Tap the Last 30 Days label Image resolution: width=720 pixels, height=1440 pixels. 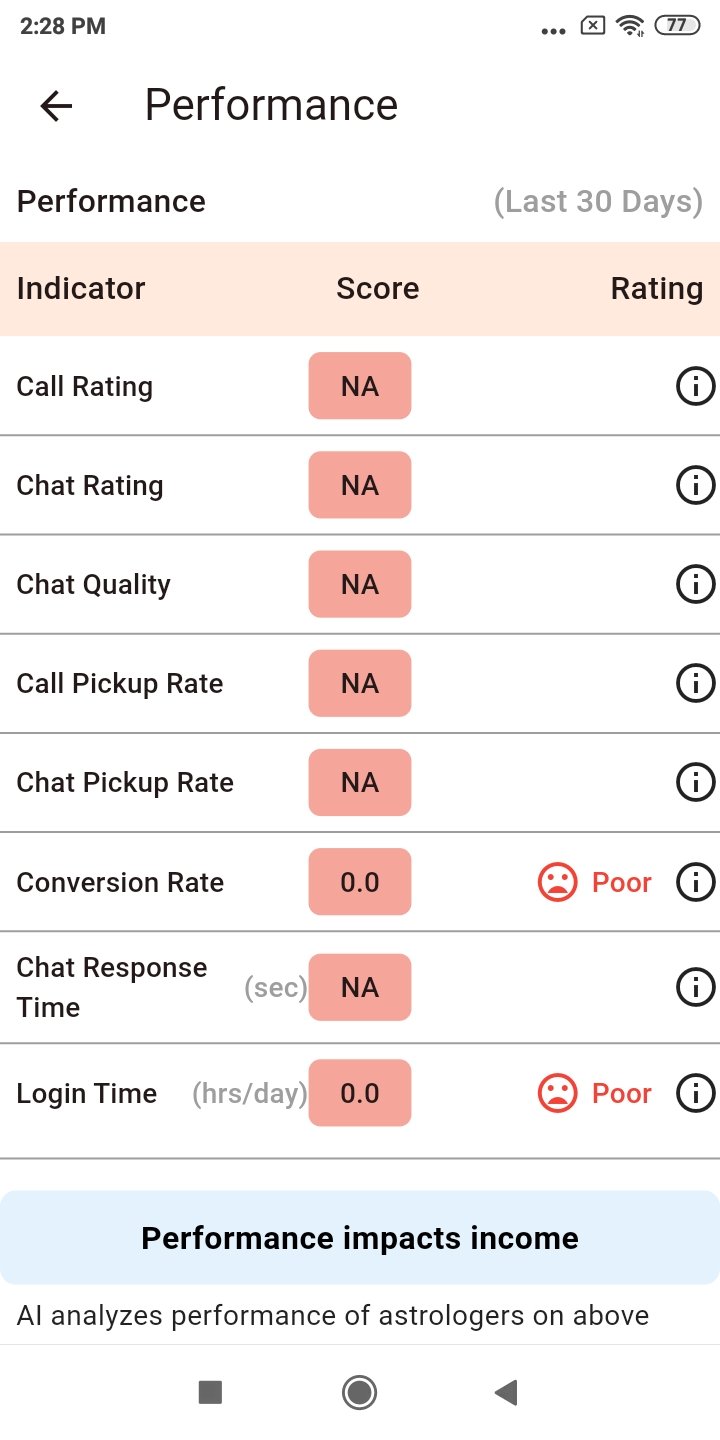pyautogui.click(x=598, y=202)
